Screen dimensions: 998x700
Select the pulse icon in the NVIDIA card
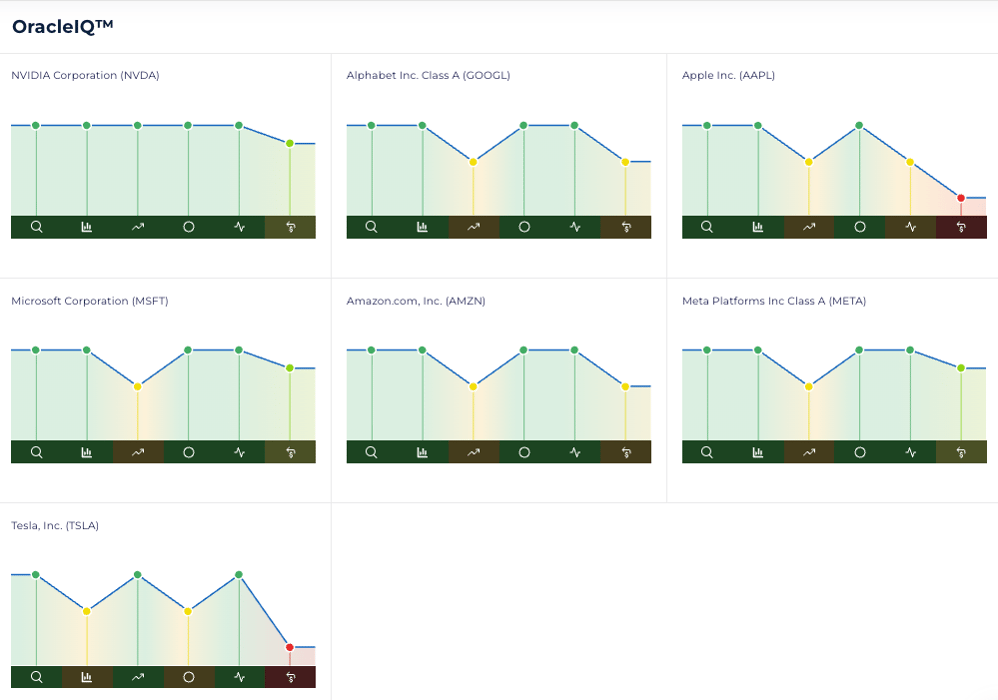pos(239,227)
